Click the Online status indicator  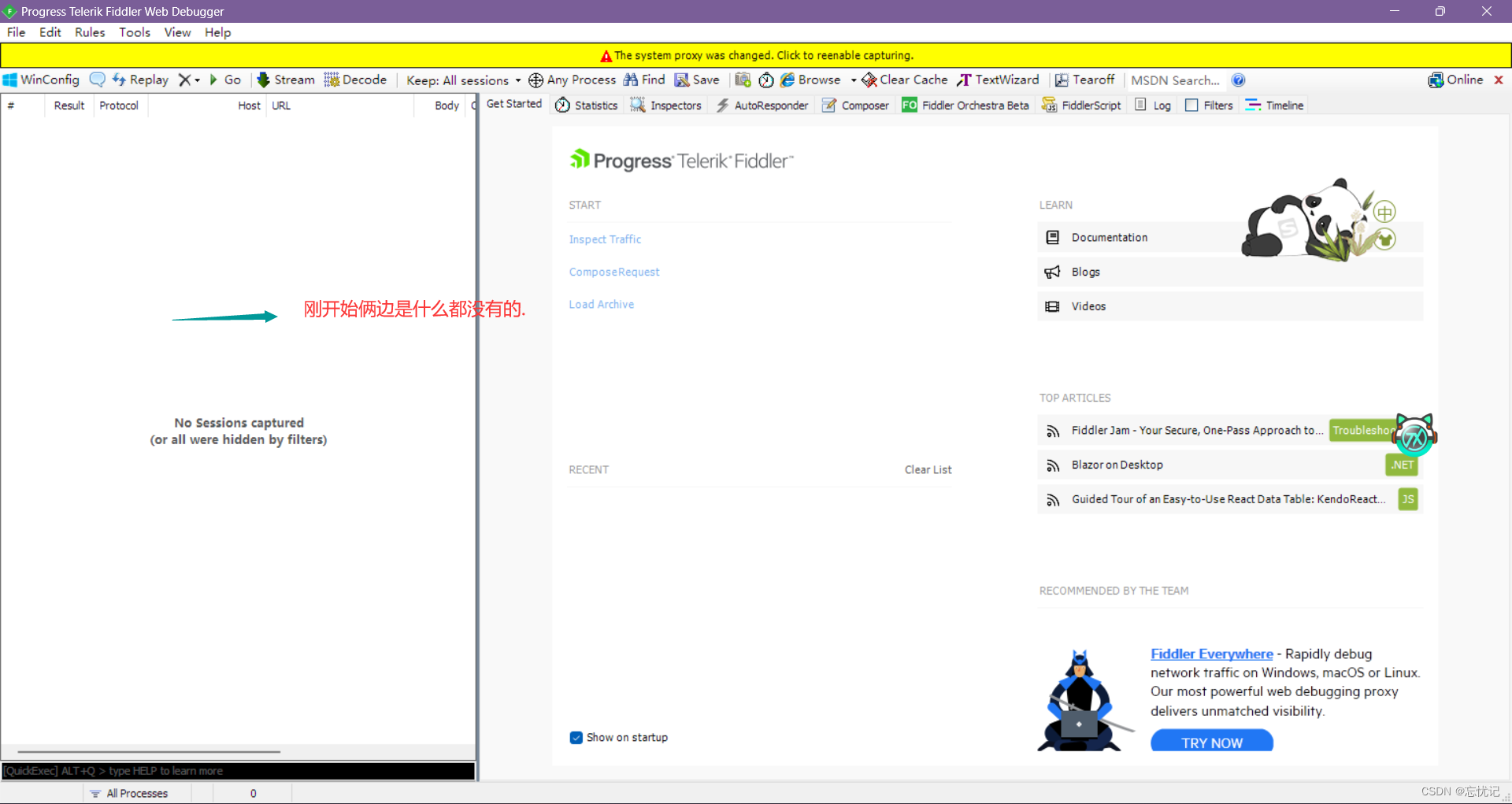pyautogui.click(x=1455, y=80)
